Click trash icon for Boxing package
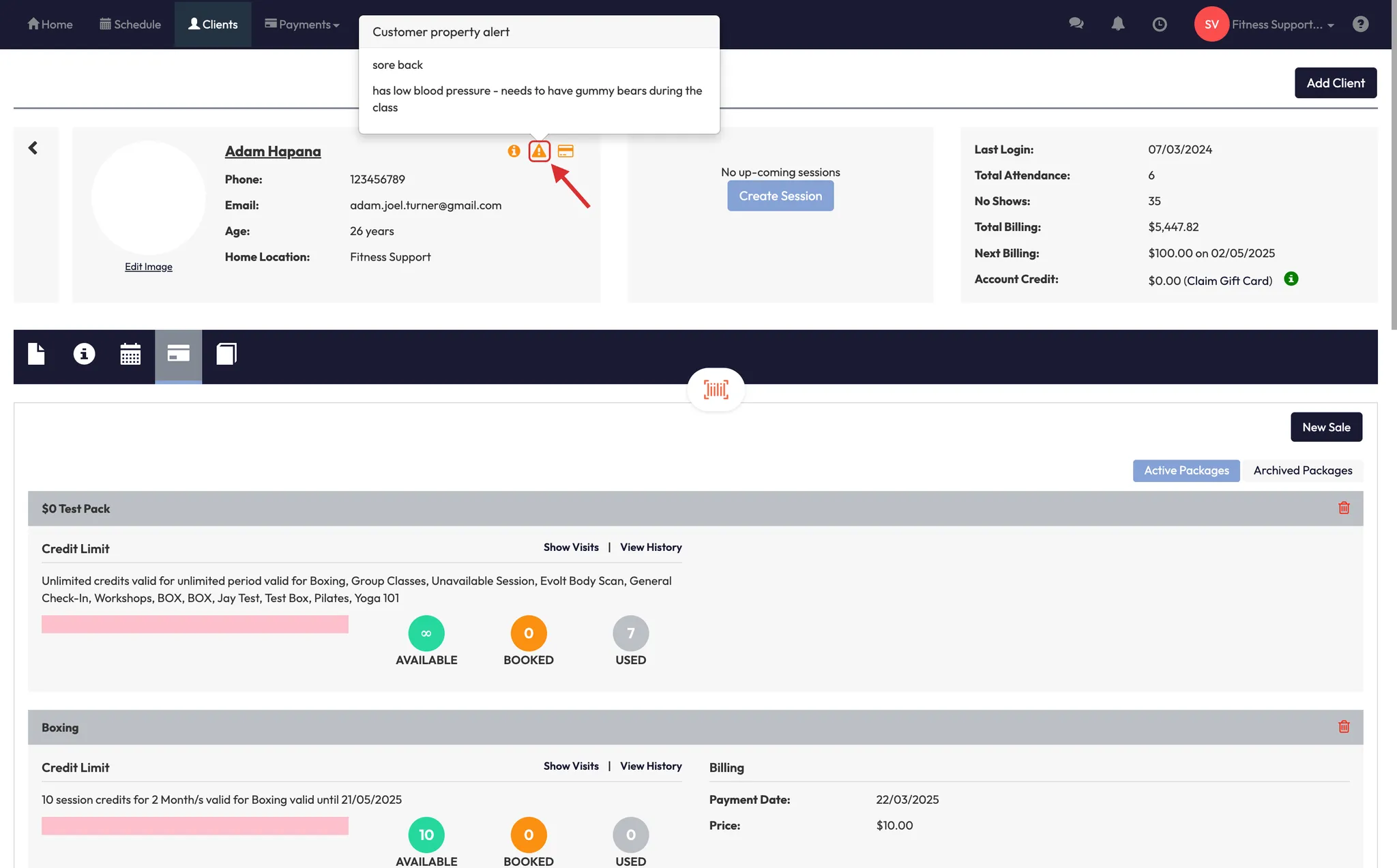The height and width of the screenshot is (868, 1397). tap(1344, 727)
